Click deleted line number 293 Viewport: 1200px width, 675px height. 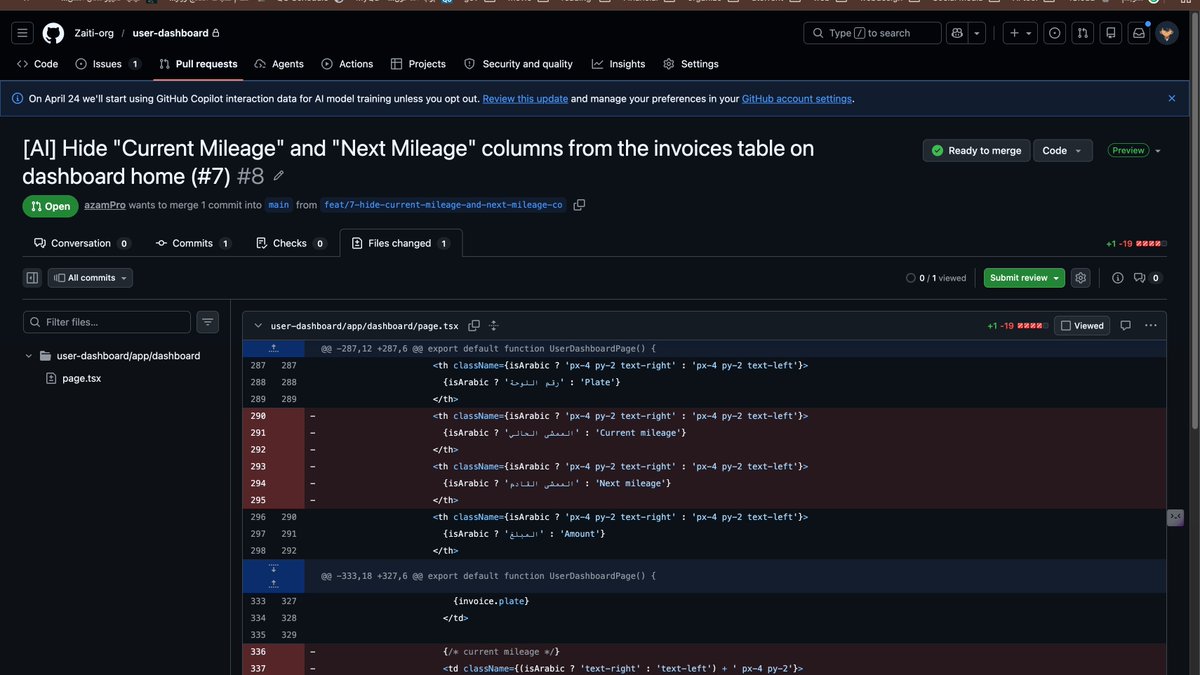tap(258, 466)
